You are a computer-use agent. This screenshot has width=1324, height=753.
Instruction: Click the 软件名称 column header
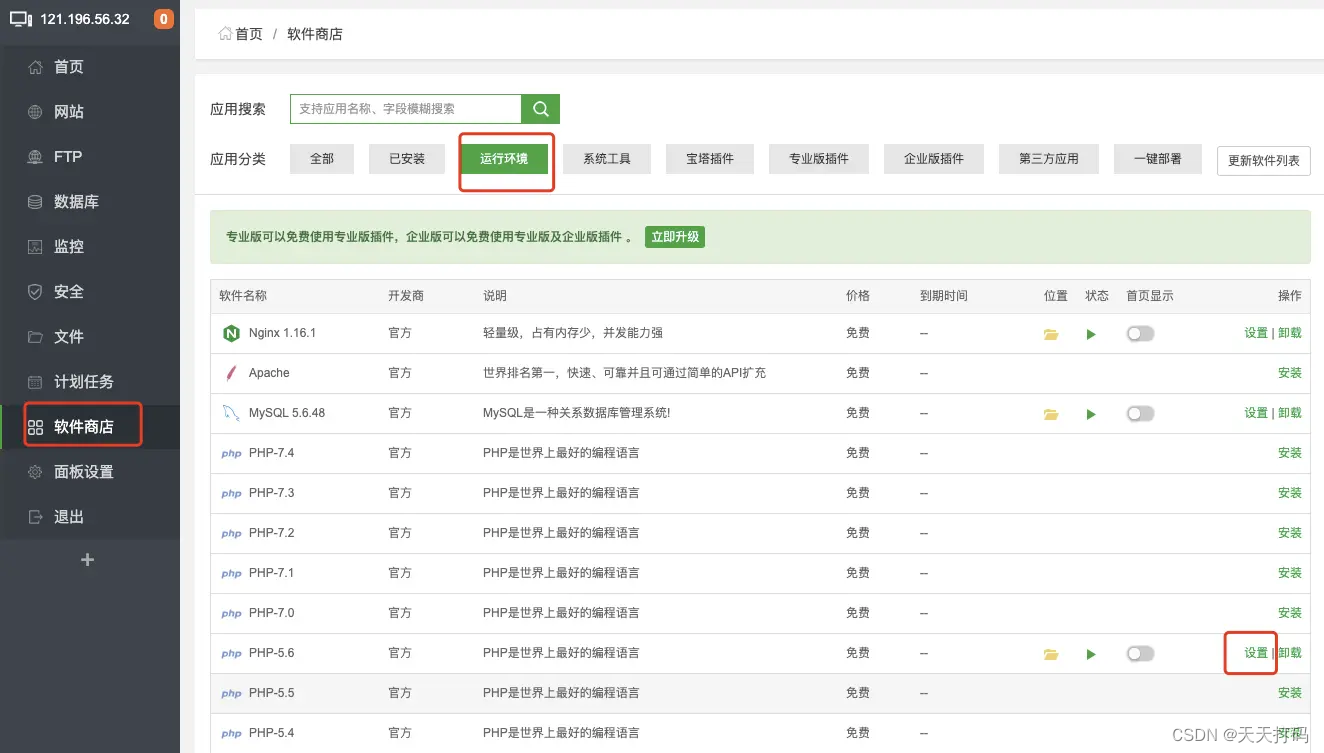[x=243, y=296]
